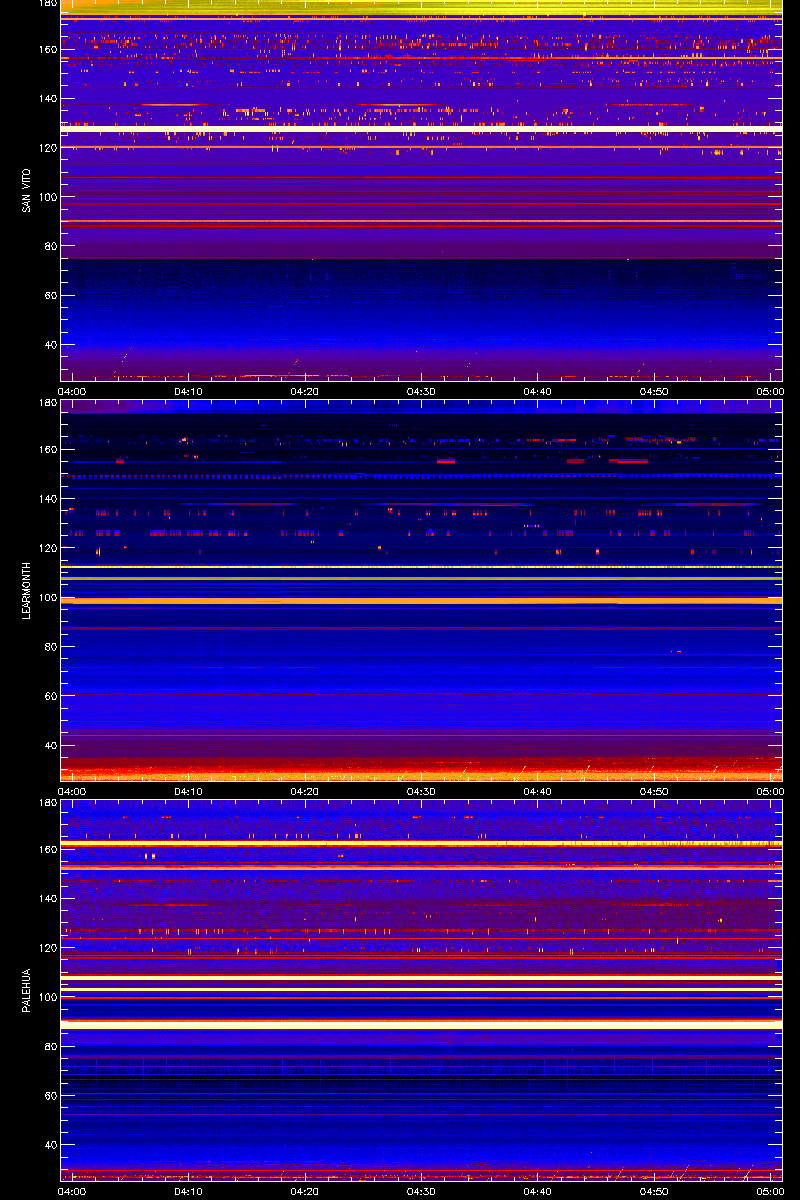Click the 04:30 time label under Palehua plot
The height and width of the screenshot is (1200, 800).
(x=421, y=1192)
